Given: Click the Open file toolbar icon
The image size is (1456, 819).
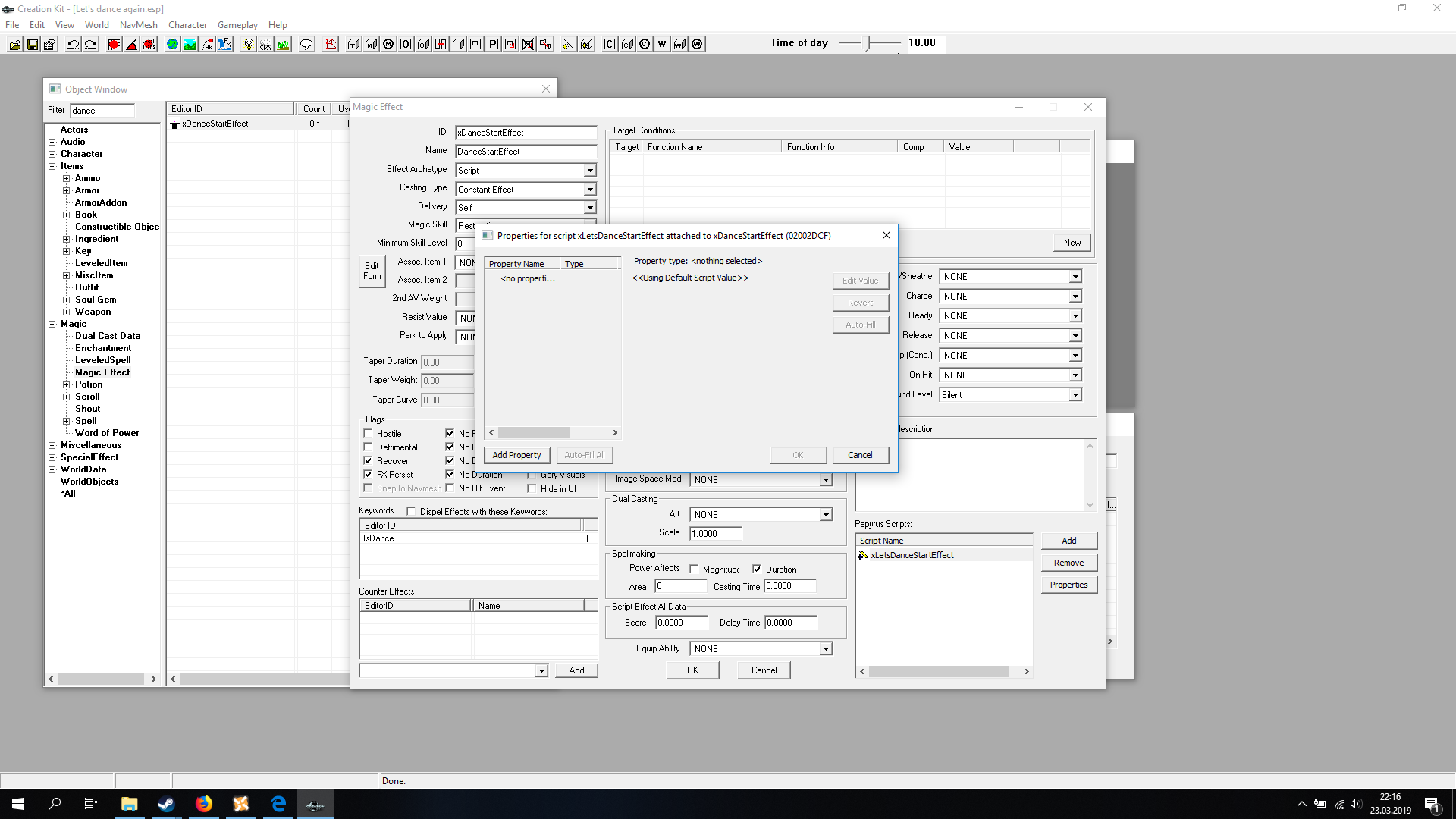Looking at the screenshot, I should [x=15, y=44].
